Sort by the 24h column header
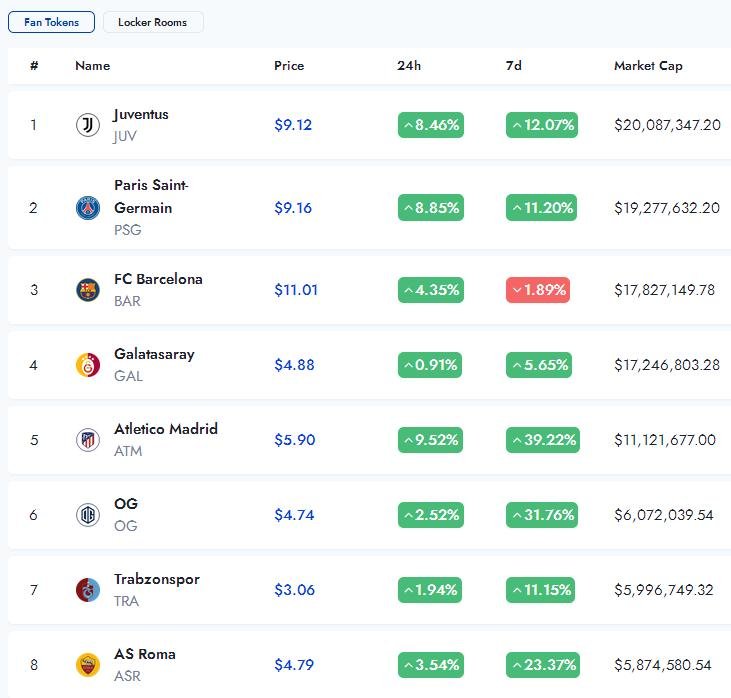Image resolution: width=731 pixels, height=698 pixels. click(x=409, y=66)
